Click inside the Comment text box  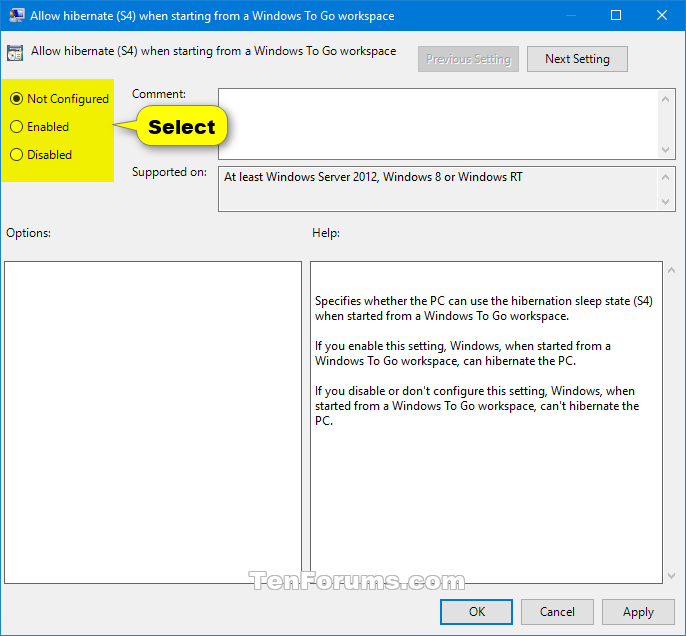pyautogui.click(x=438, y=124)
